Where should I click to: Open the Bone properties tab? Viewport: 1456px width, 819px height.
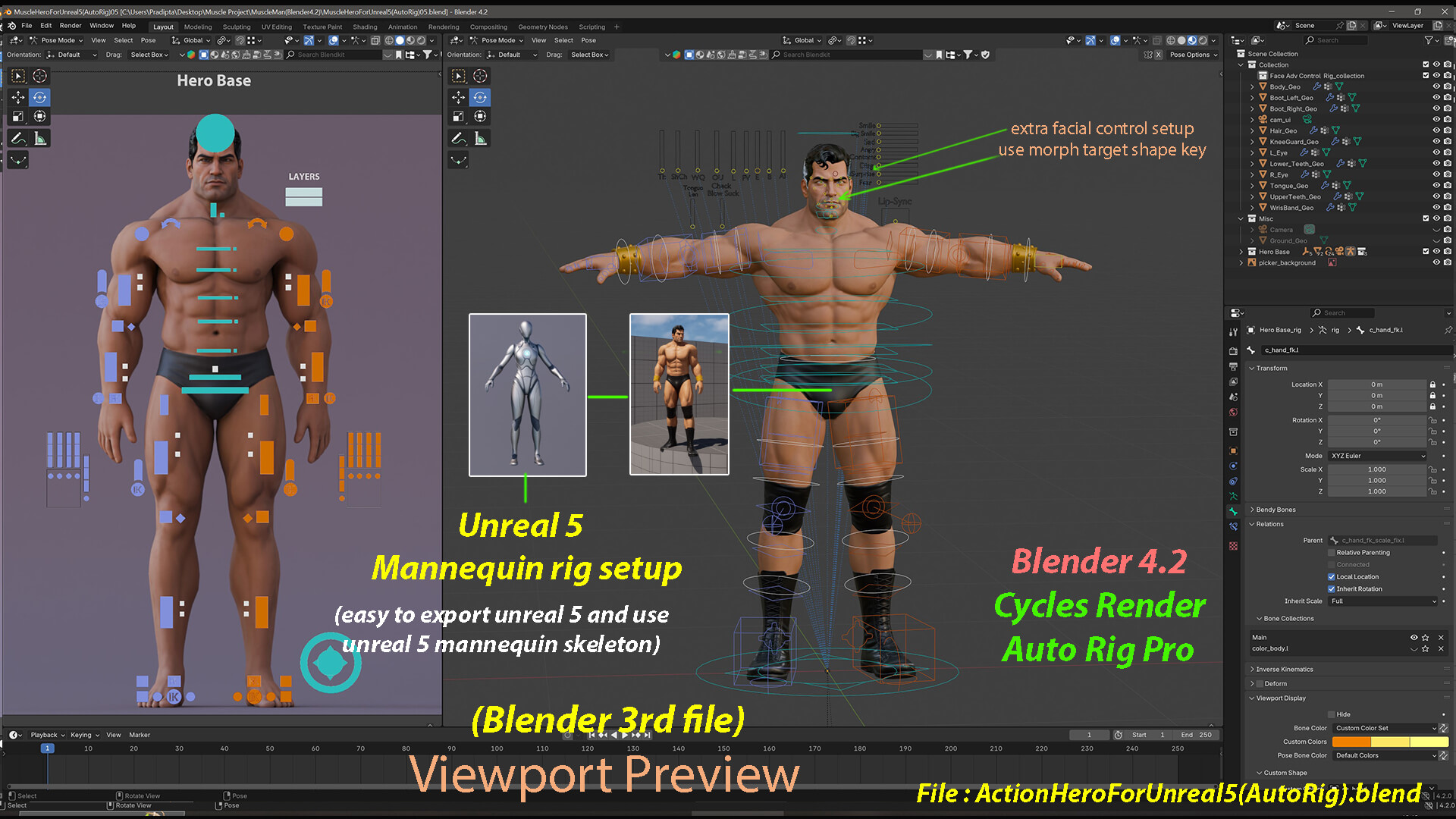(x=1233, y=511)
